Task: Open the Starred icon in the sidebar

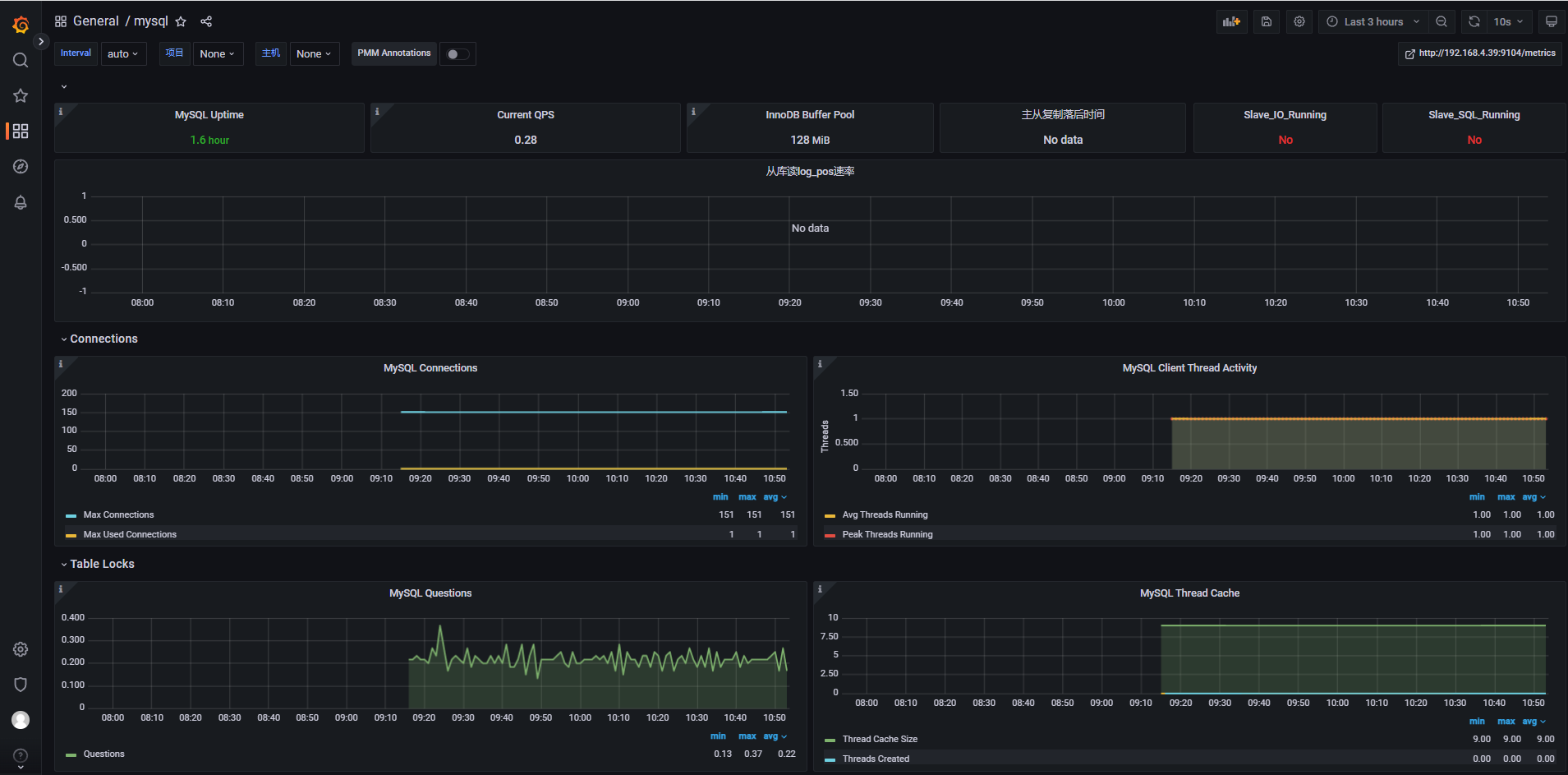Action: click(21, 95)
